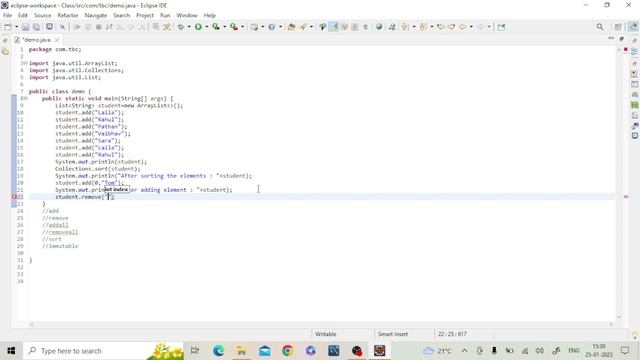
Task: Toggle Block Selection Mode icon
Action: [x=355, y=27]
